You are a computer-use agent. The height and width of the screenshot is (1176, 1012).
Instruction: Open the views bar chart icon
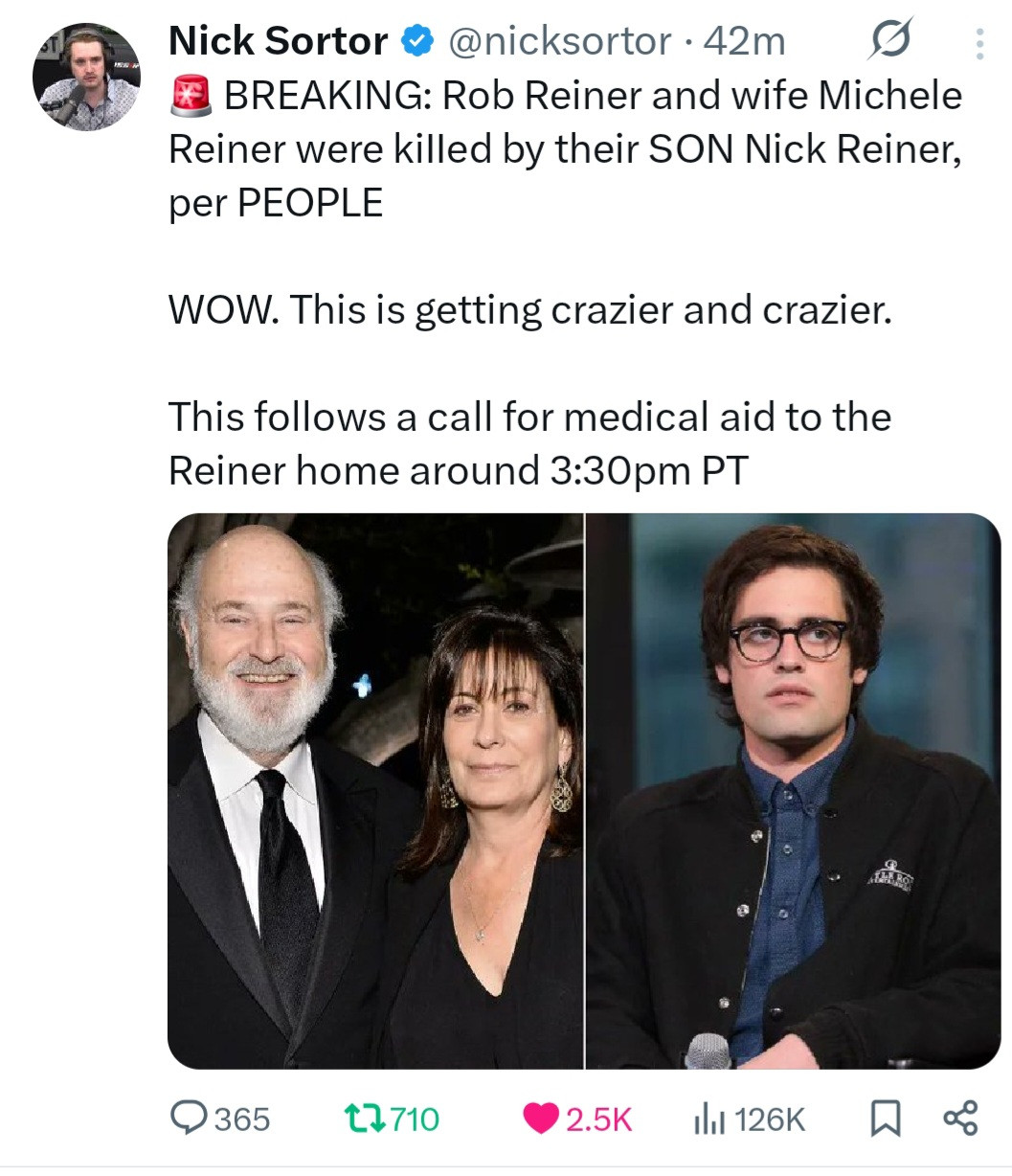(708, 1118)
